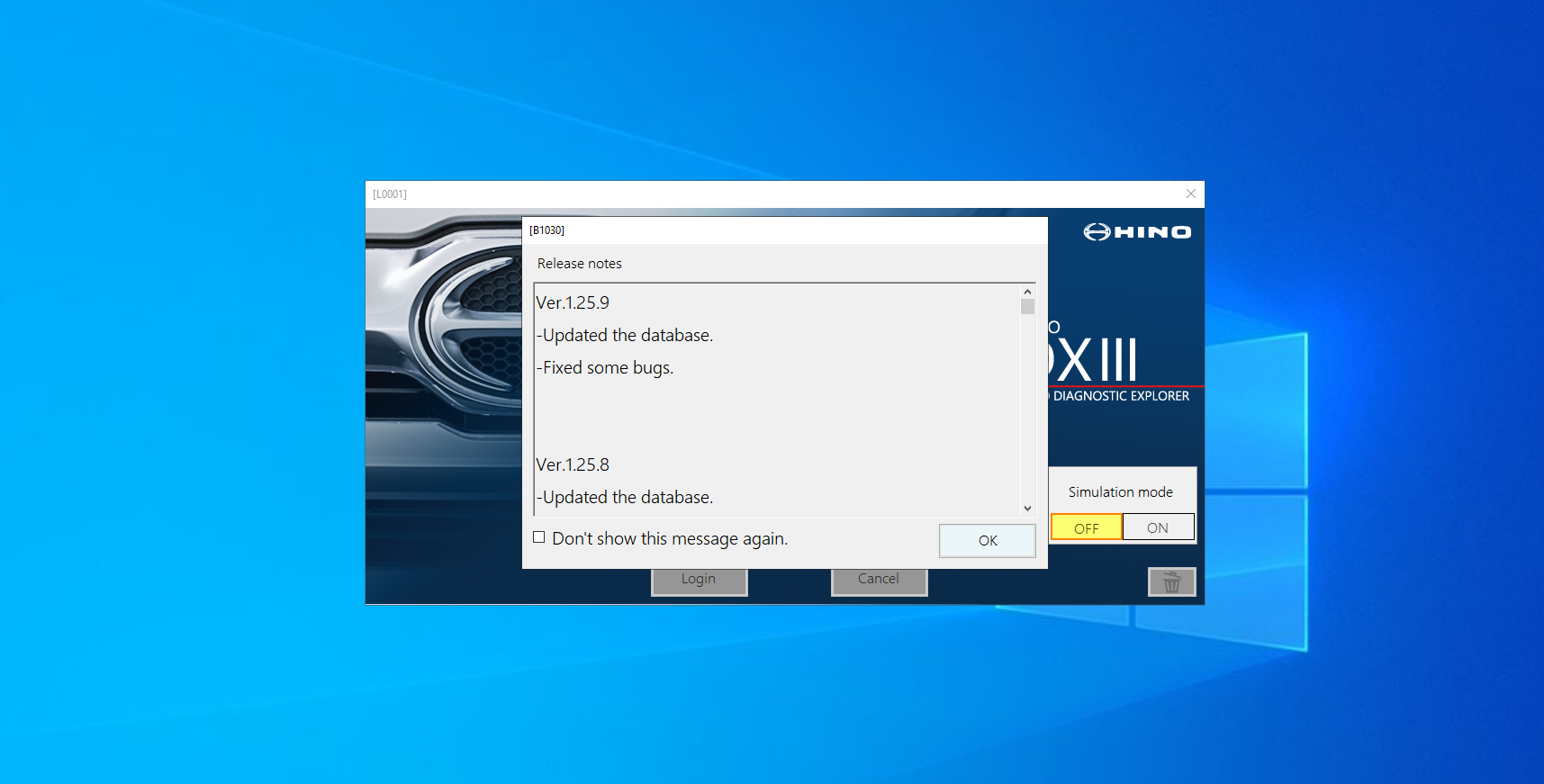Click the [B1030] dialog title
This screenshot has height=784, width=1544.
coord(547,230)
